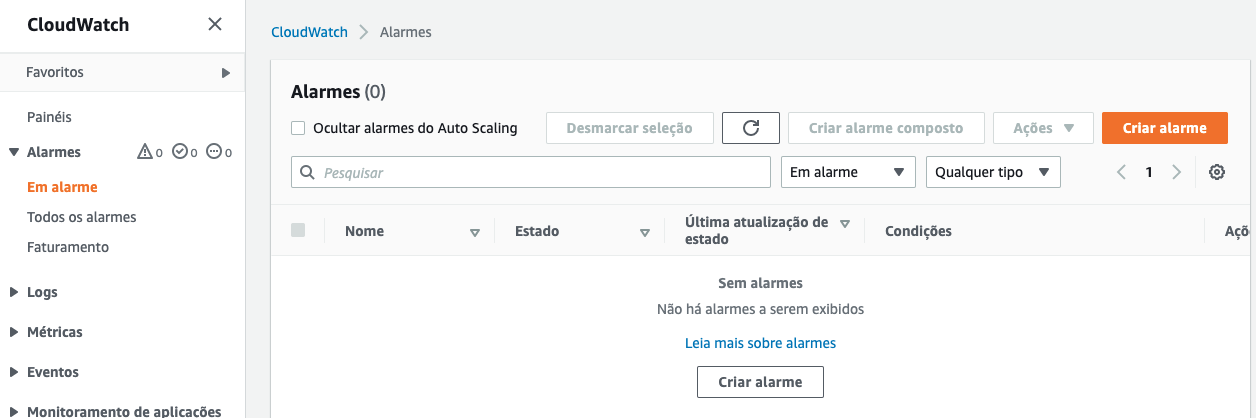Sort by Estado column arrow

tap(645, 232)
